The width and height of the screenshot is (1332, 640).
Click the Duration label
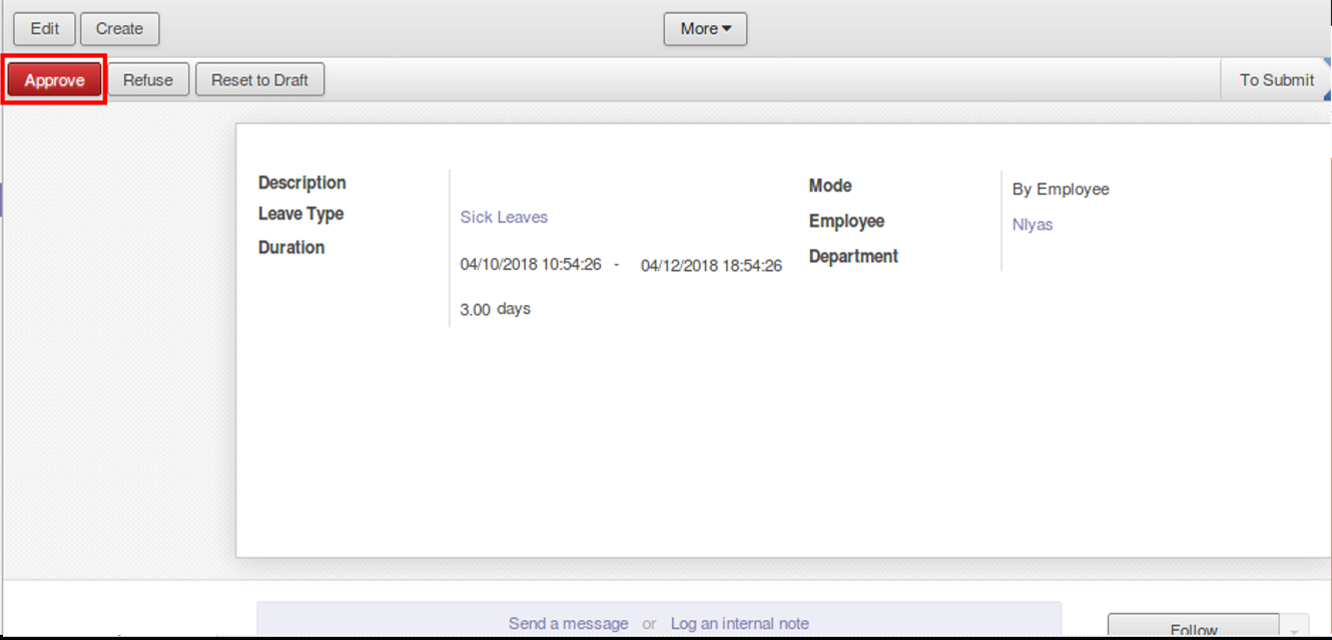point(291,248)
